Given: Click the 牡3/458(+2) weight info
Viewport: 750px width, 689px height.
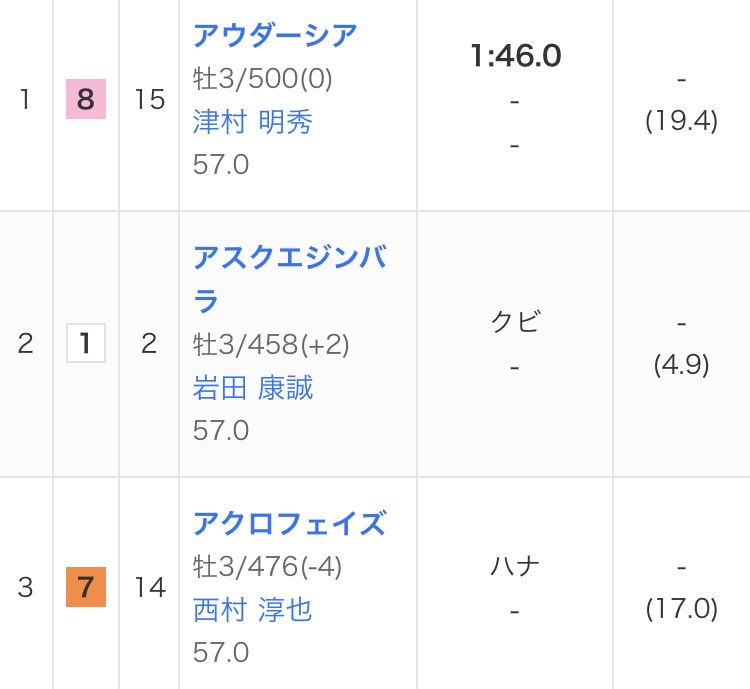Looking at the screenshot, I should click(270, 344).
